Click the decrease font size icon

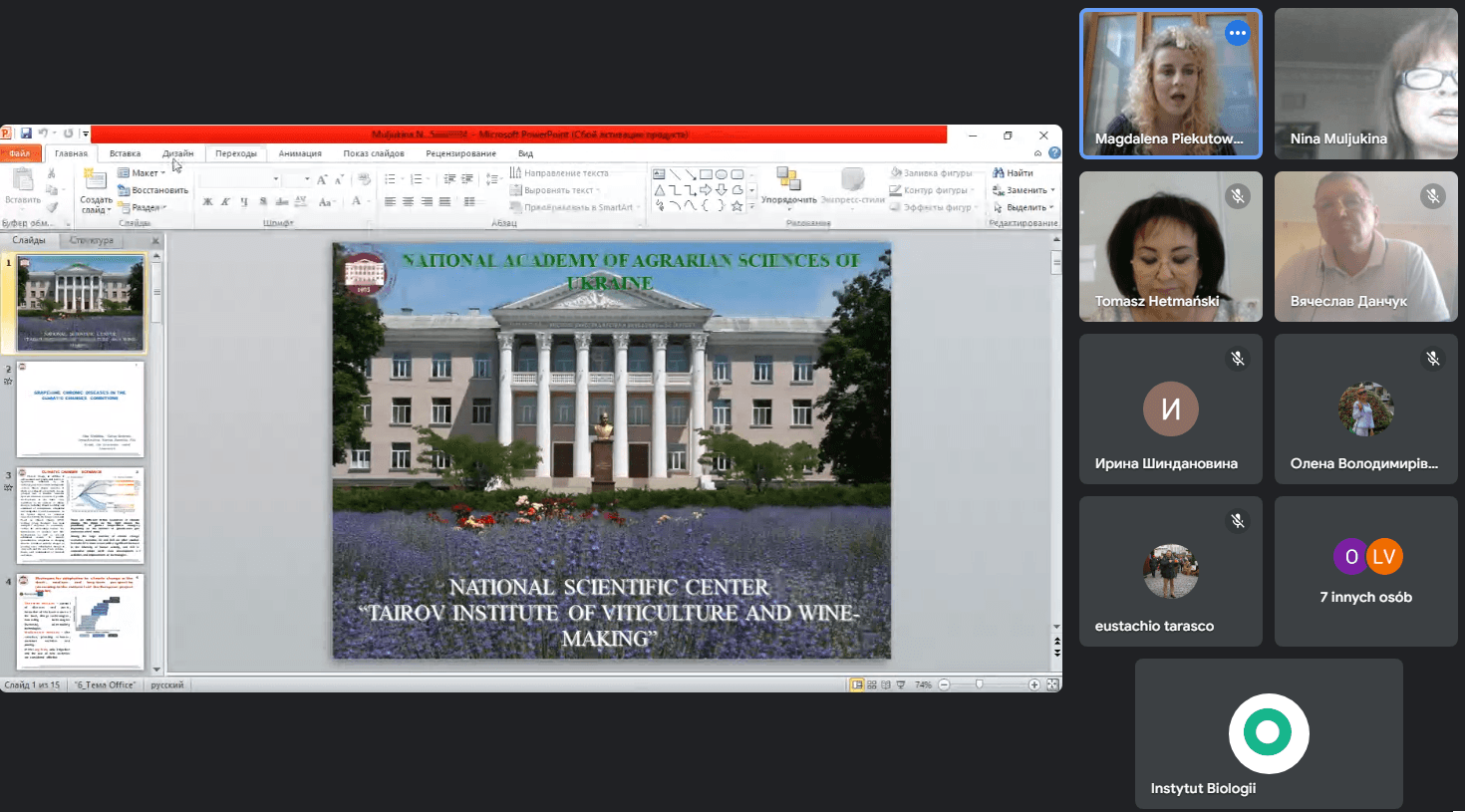point(339,179)
